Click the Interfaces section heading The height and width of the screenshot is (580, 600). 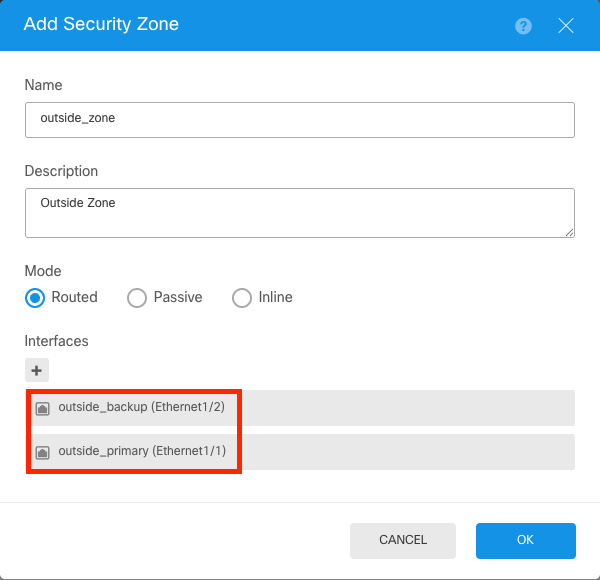56,341
